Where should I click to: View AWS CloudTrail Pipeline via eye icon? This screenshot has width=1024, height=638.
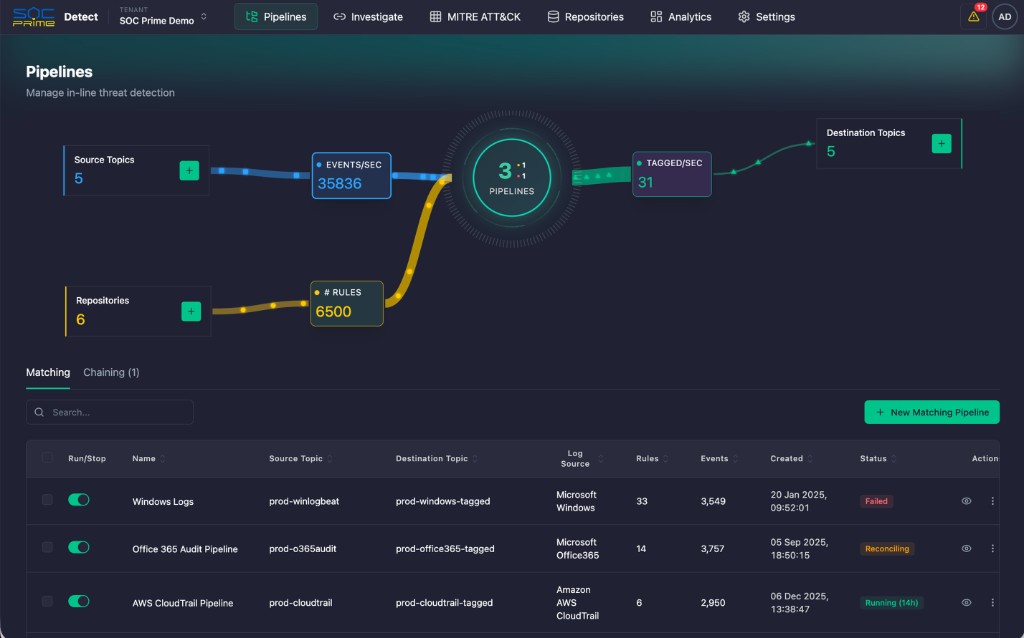click(966, 602)
